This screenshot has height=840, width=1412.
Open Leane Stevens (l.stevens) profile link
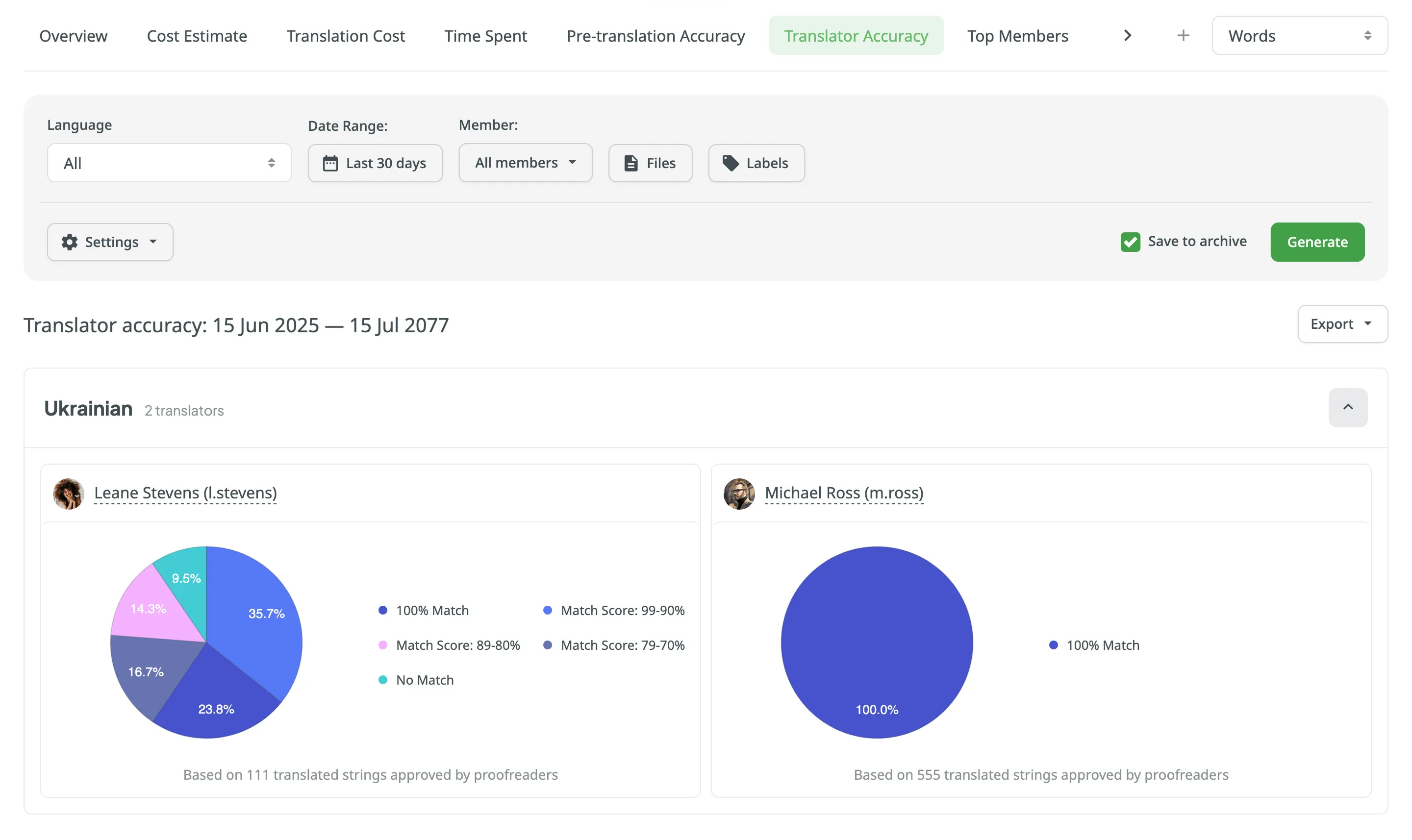coord(185,493)
